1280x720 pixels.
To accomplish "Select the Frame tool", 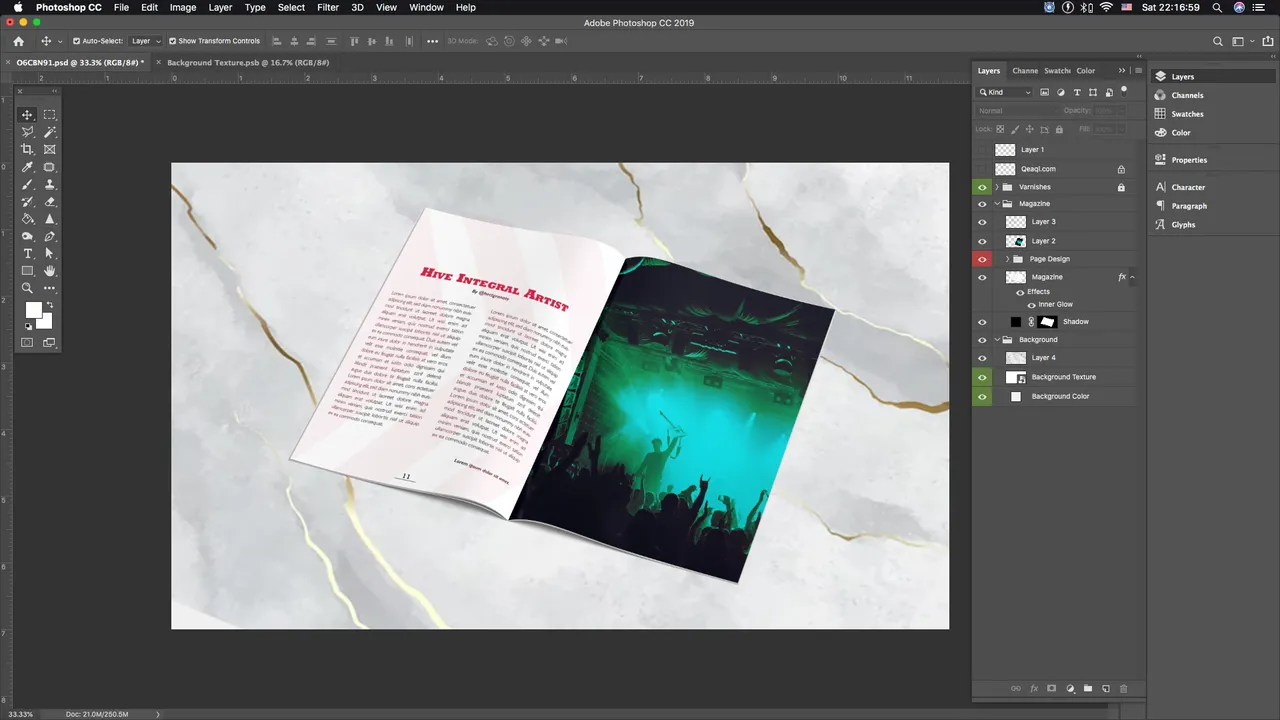I will click(49, 149).
